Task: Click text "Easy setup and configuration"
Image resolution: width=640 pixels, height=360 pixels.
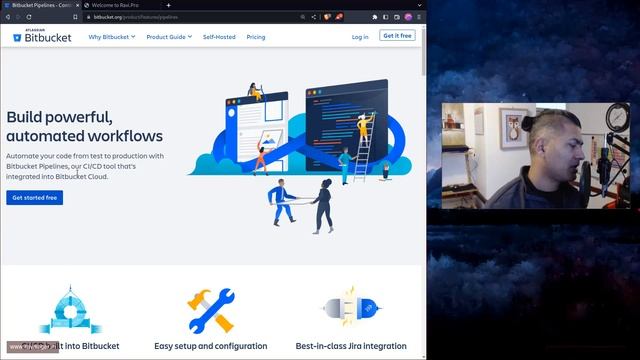Action: coord(211,346)
